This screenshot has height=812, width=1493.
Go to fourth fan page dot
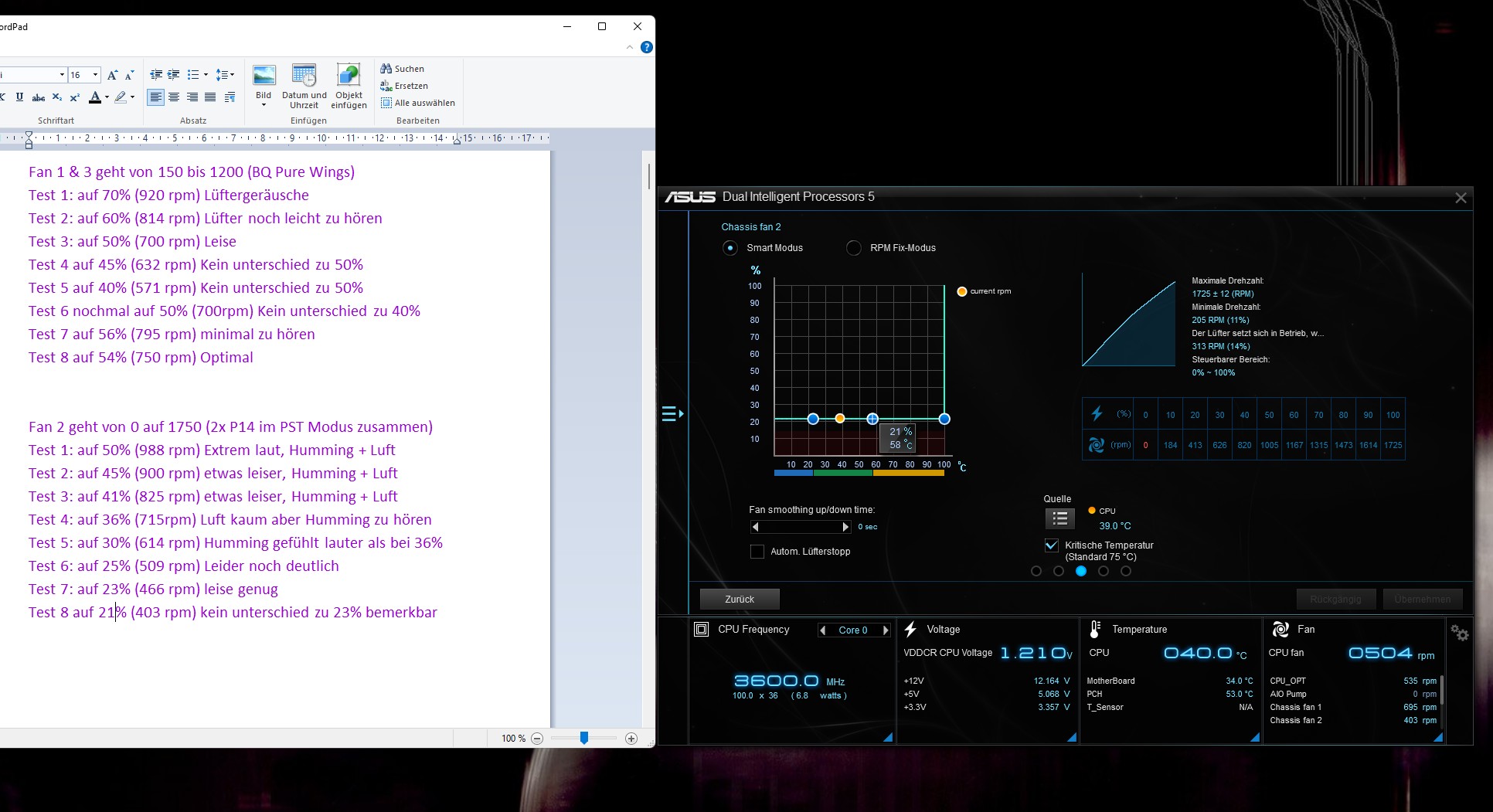pyautogui.click(x=1104, y=571)
